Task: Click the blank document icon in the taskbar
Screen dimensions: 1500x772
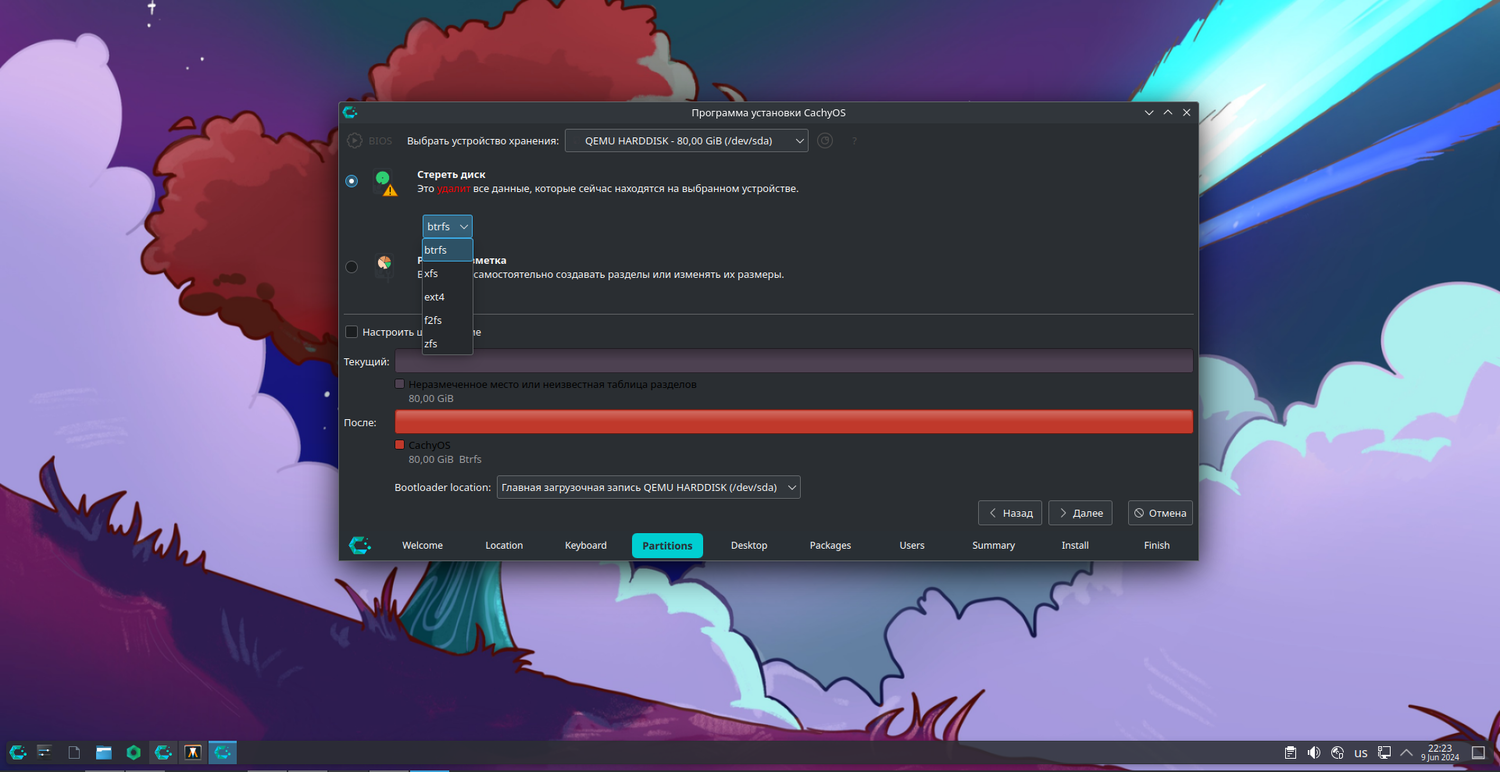Action: 74,752
